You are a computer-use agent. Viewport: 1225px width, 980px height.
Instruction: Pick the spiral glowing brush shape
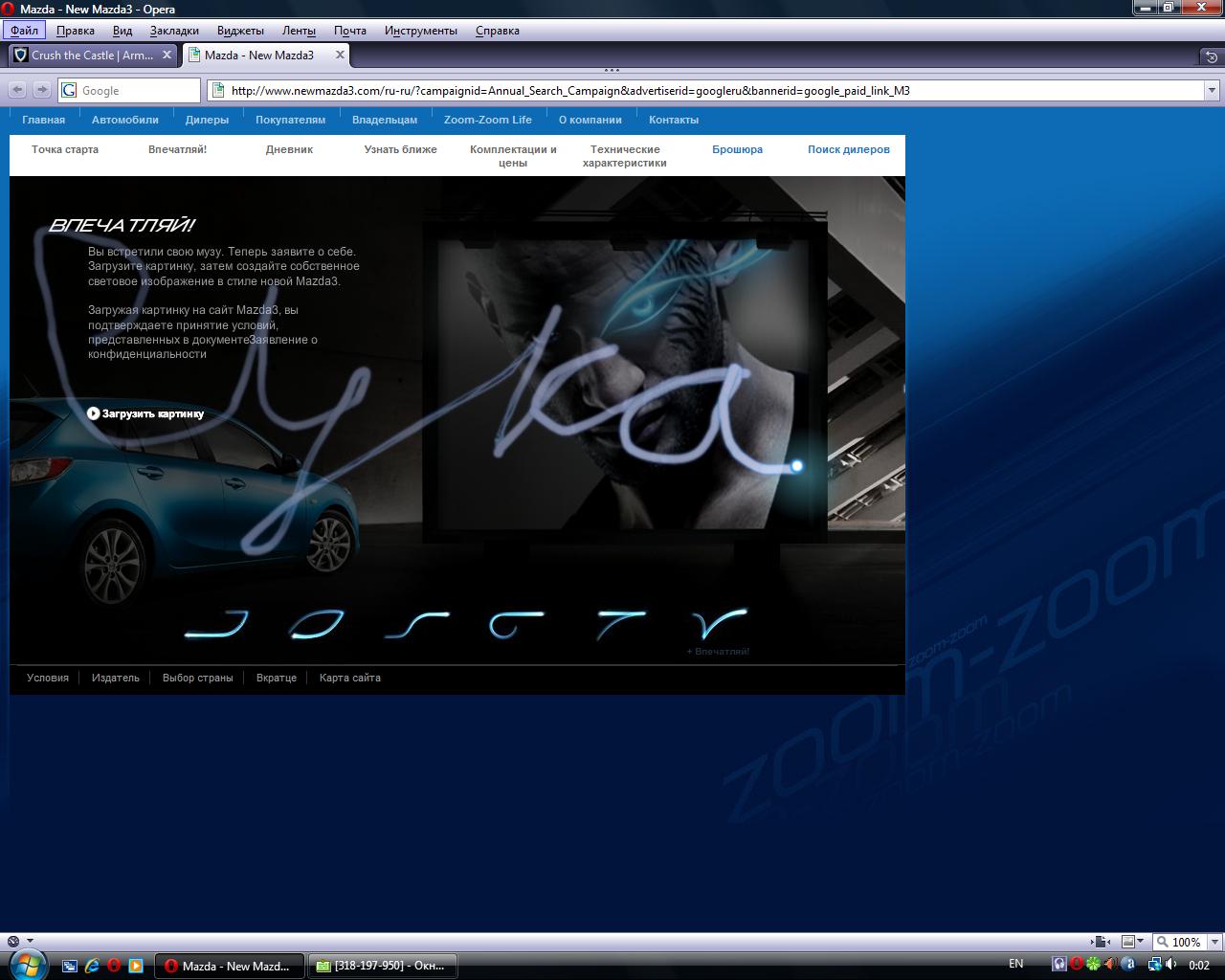point(517,625)
